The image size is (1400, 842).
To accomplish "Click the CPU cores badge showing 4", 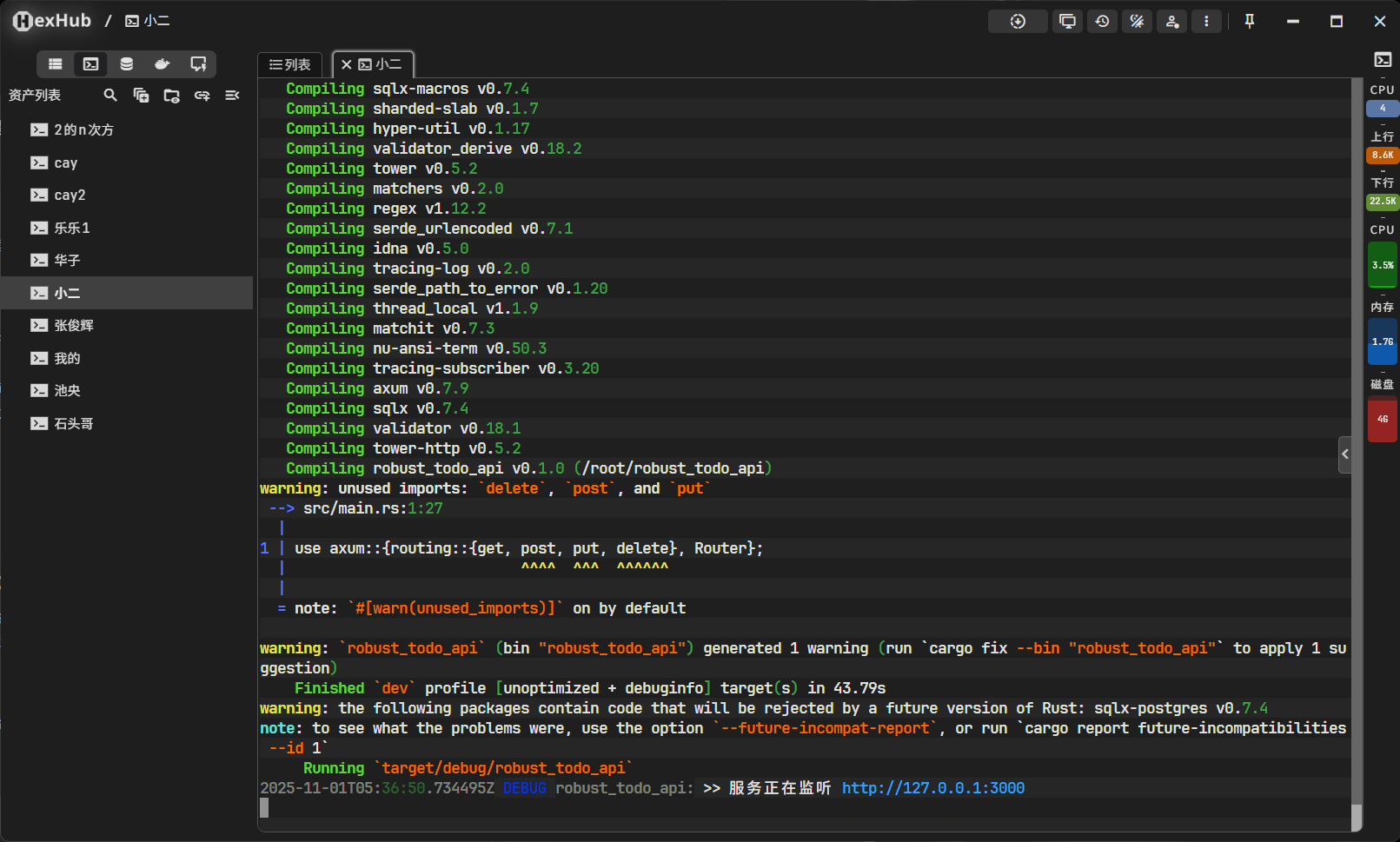I will click(1383, 109).
